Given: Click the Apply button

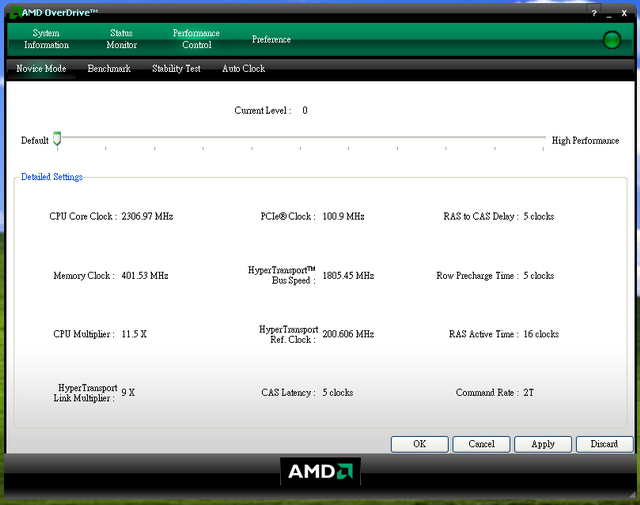Looking at the screenshot, I should (x=543, y=444).
